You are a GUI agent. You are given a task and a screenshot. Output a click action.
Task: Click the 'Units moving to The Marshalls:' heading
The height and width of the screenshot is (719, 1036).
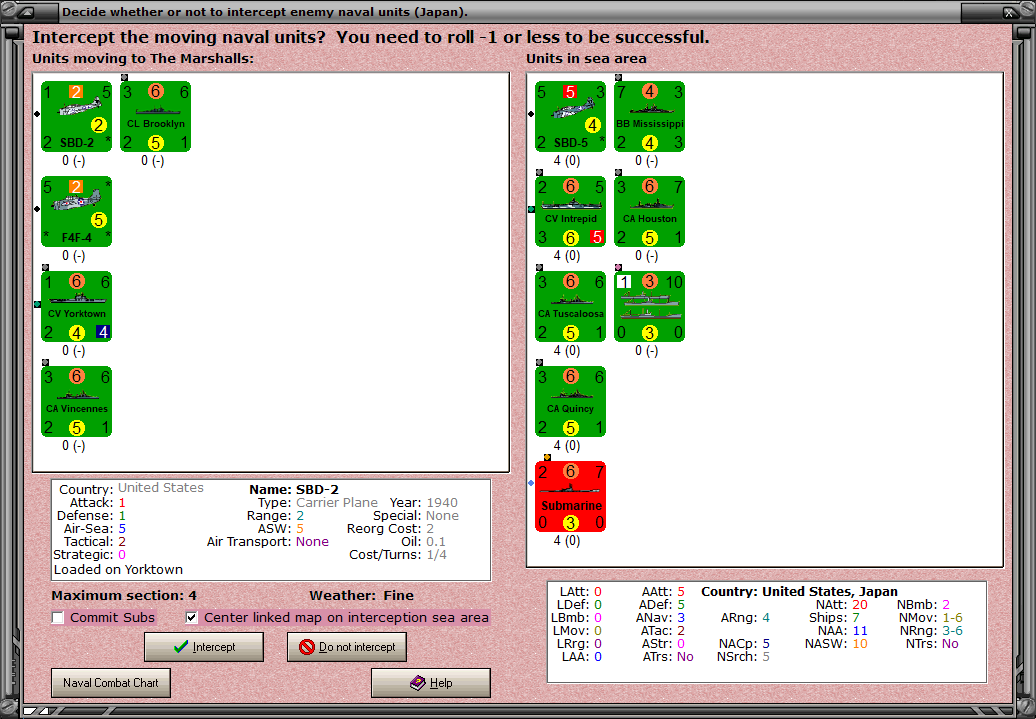143,58
